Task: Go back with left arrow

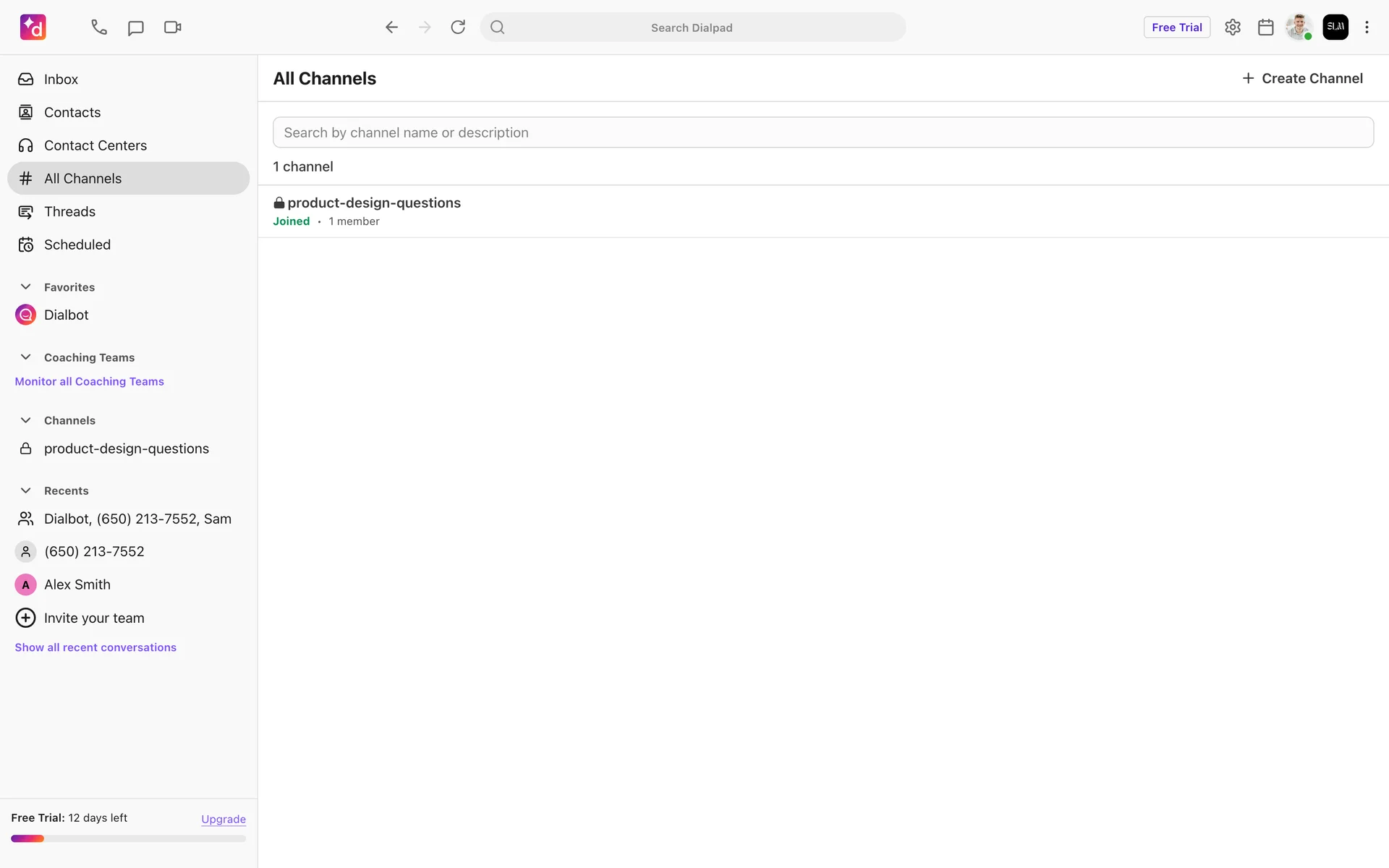Action: coord(391,27)
